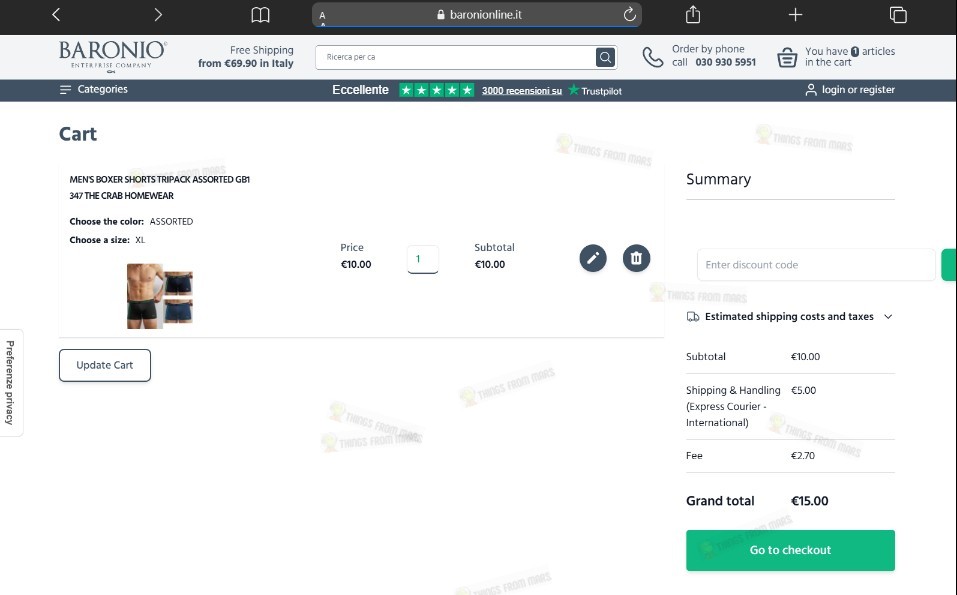Click the Baronio logo

click(113, 56)
